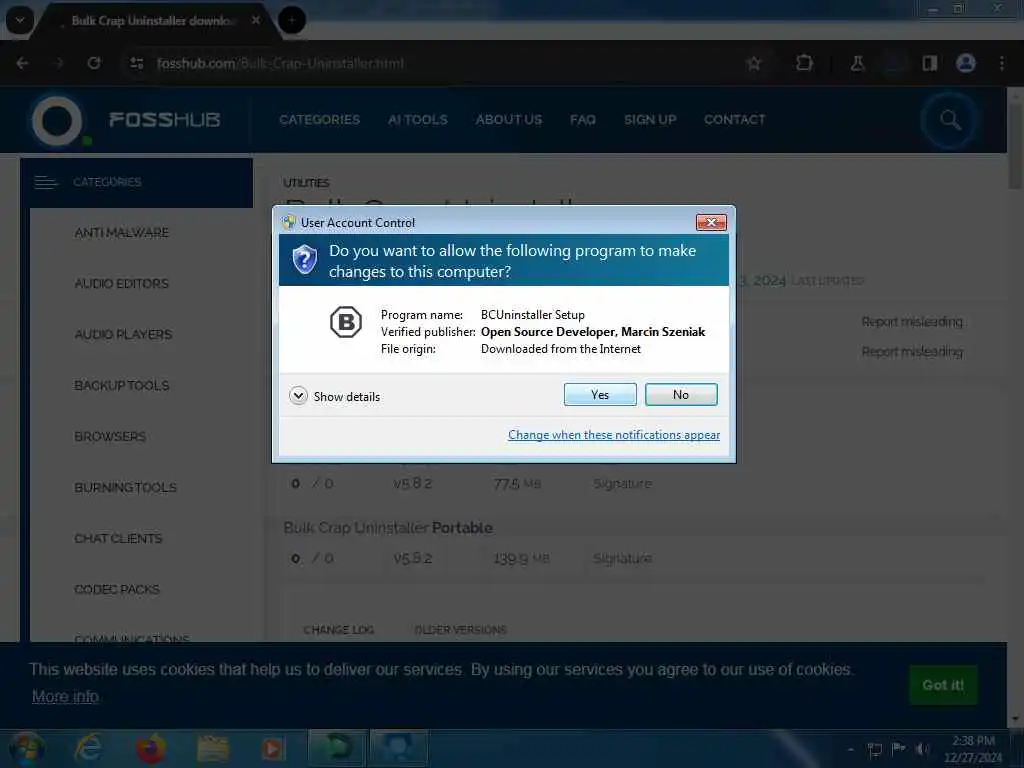The image size is (1024, 768).
Task: Click the BCUninstaller B program icon
Action: (345, 322)
